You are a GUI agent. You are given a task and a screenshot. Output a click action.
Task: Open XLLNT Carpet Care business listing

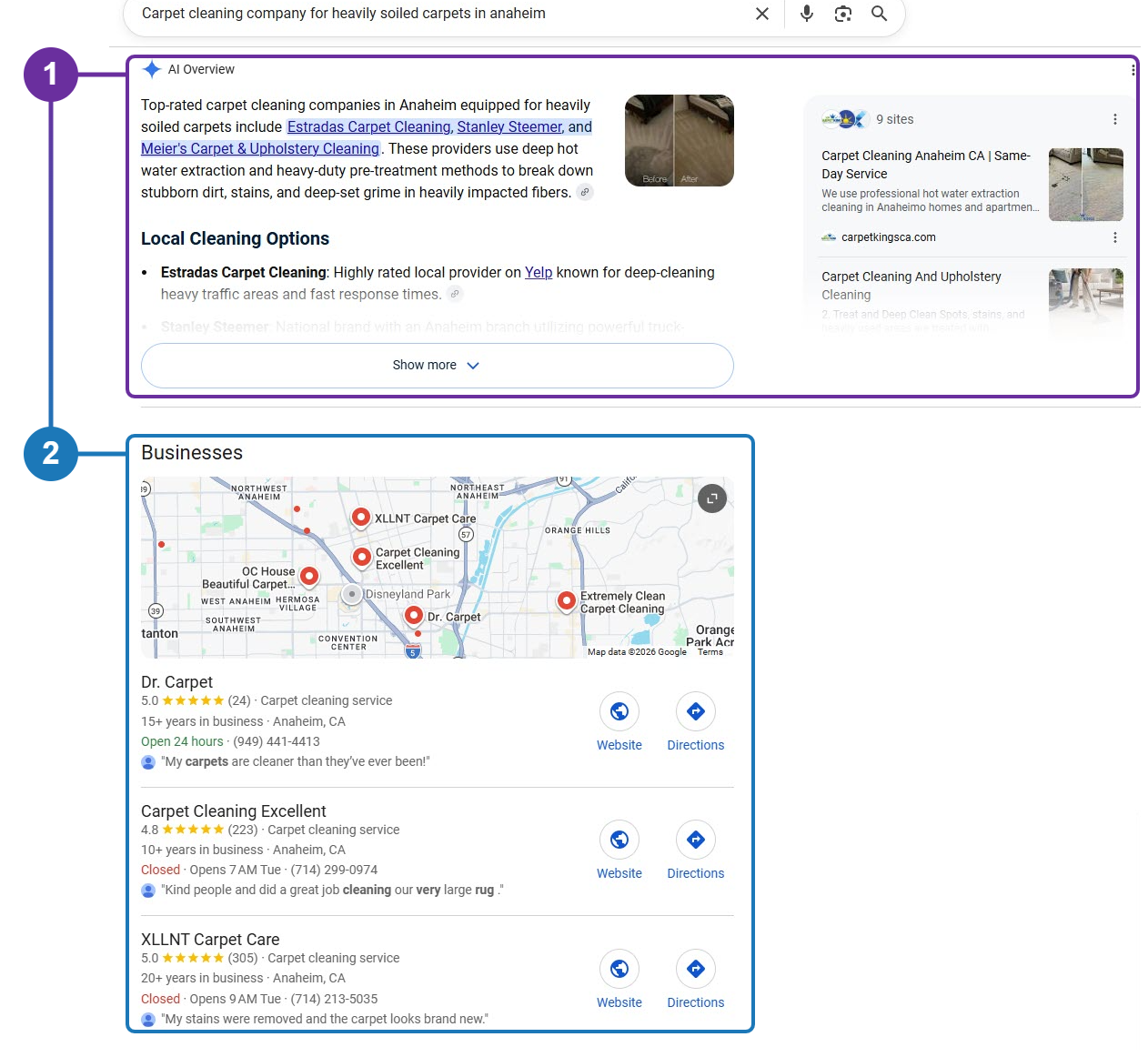(210, 940)
